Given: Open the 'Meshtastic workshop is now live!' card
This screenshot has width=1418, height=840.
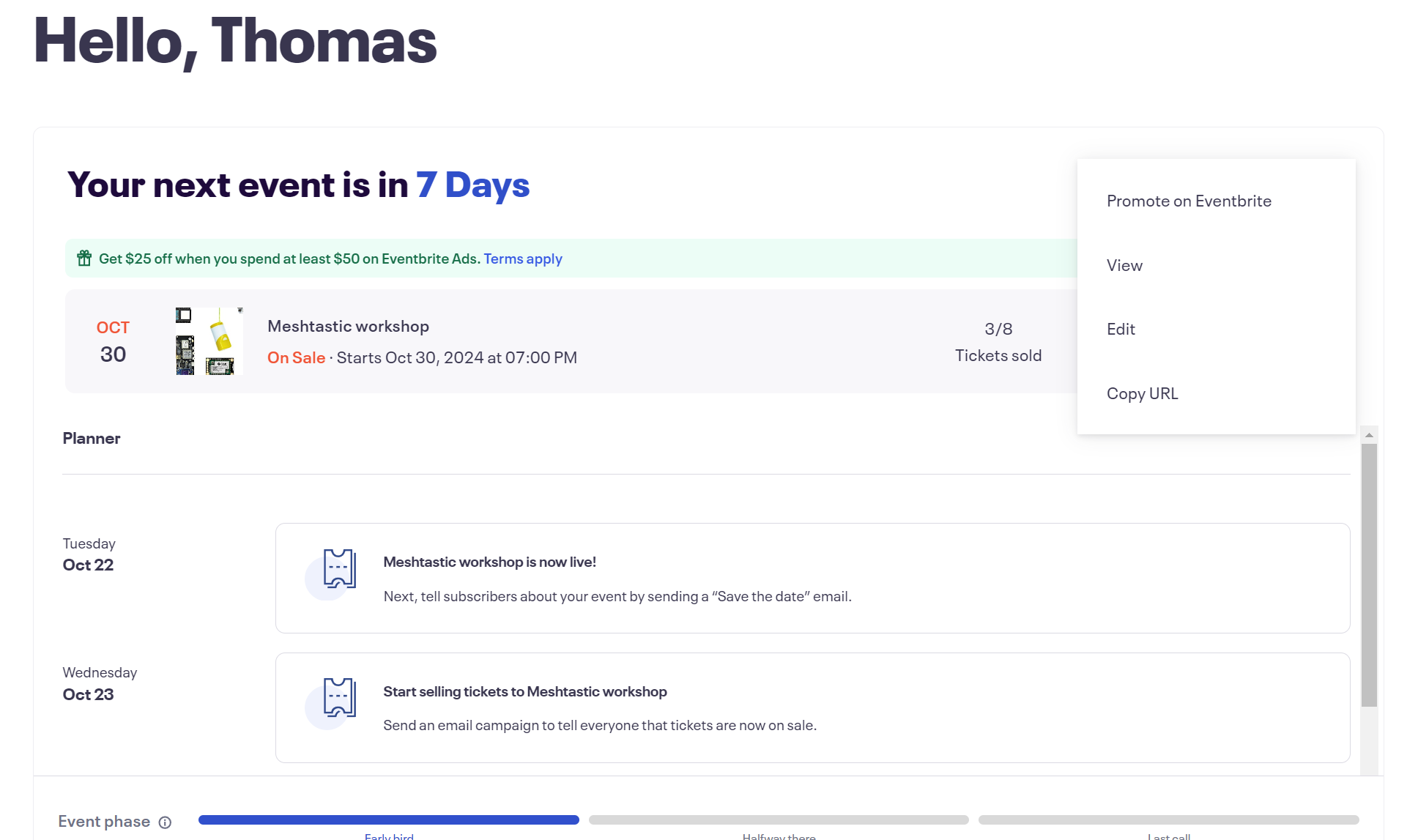Looking at the screenshot, I should (812, 578).
